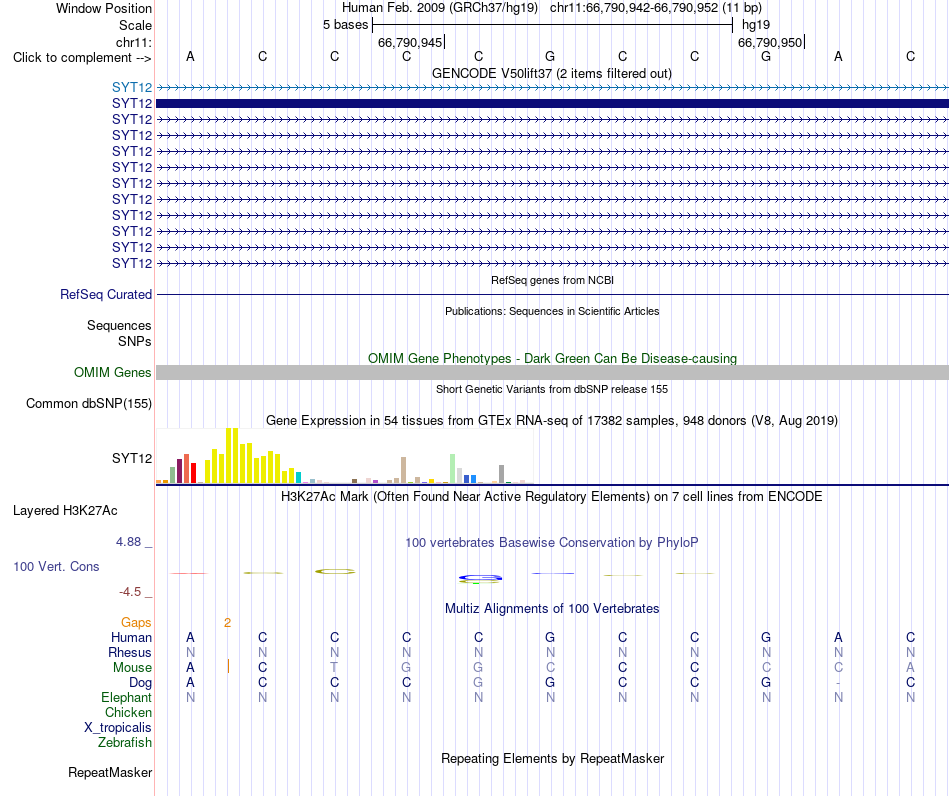Click the SNPs track label
Image resolution: width=950 pixels, height=796 pixels.
pos(135,341)
